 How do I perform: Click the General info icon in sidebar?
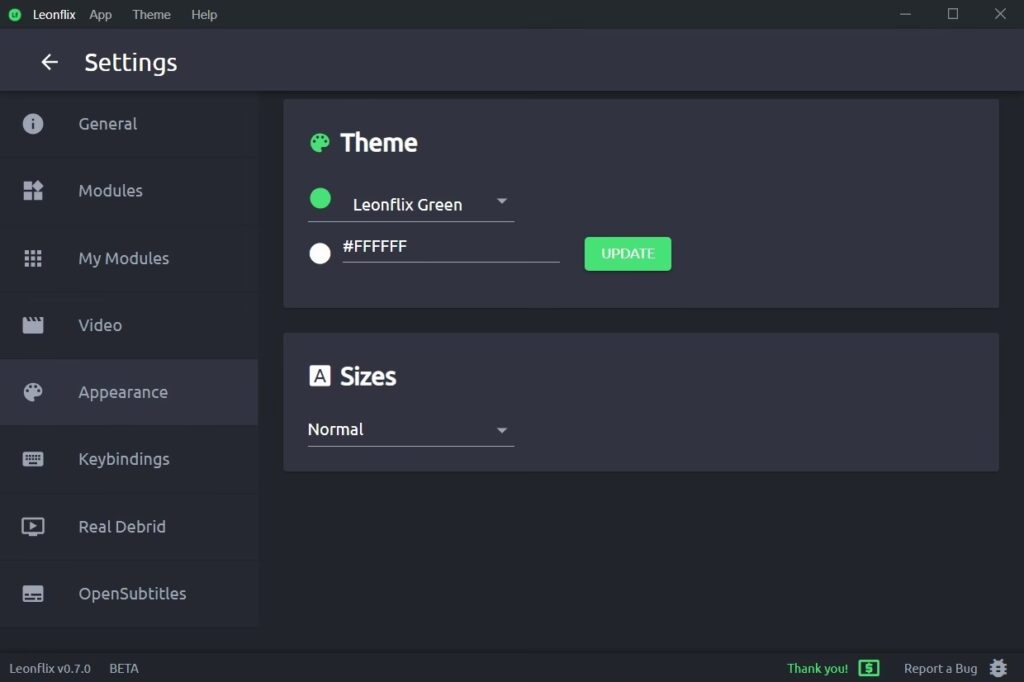[x=33, y=124]
